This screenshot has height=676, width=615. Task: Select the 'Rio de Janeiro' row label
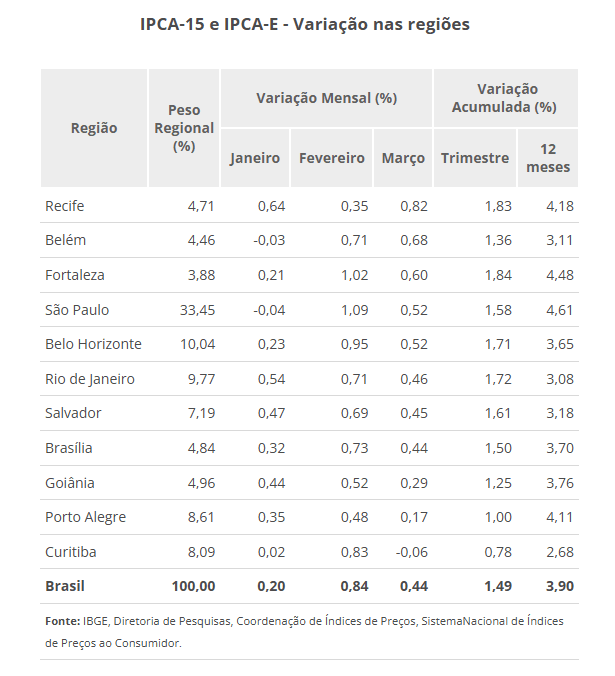click(x=90, y=379)
